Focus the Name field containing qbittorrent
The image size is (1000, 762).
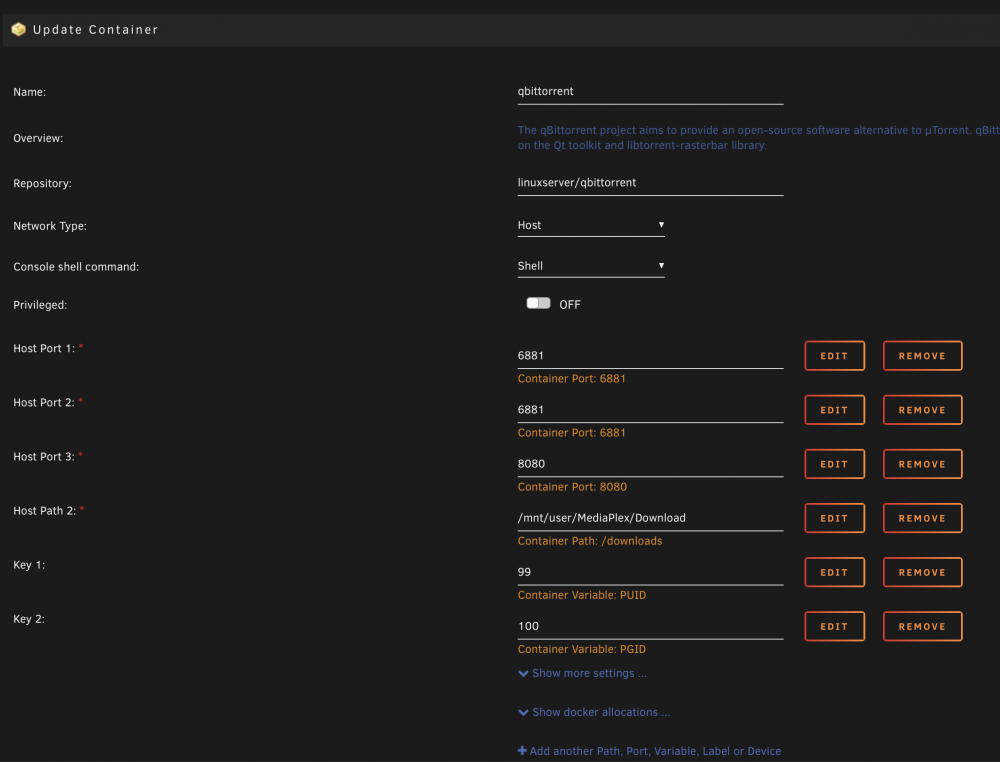(x=650, y=92)
